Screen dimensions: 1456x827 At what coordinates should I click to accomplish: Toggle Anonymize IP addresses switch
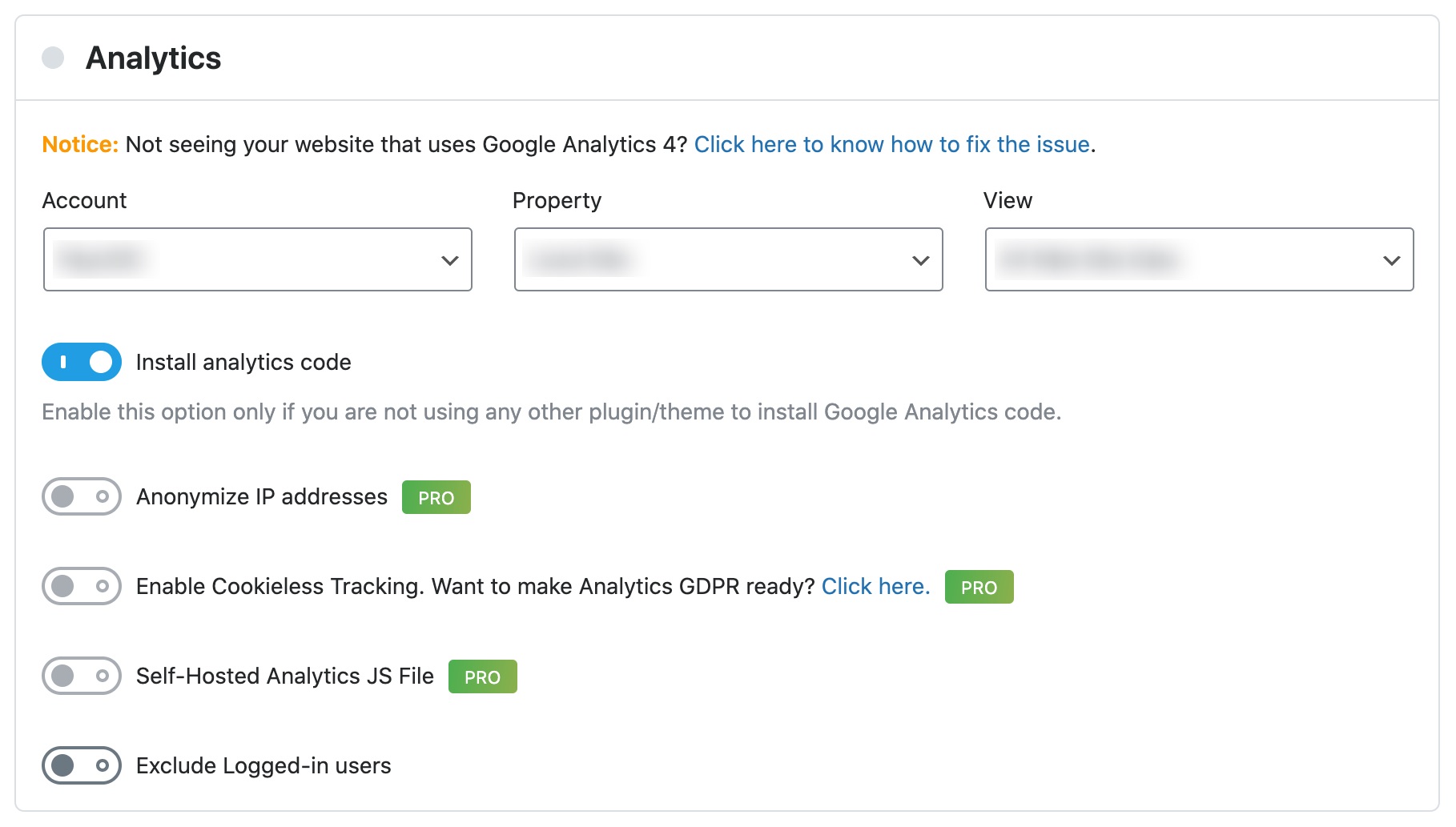[82, 496]
